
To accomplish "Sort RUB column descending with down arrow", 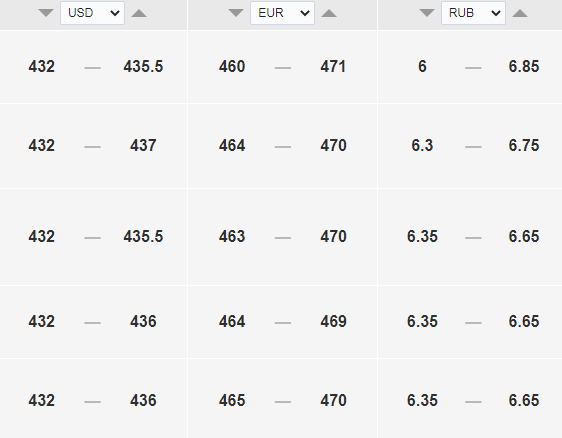I will [x=427, y=13].
